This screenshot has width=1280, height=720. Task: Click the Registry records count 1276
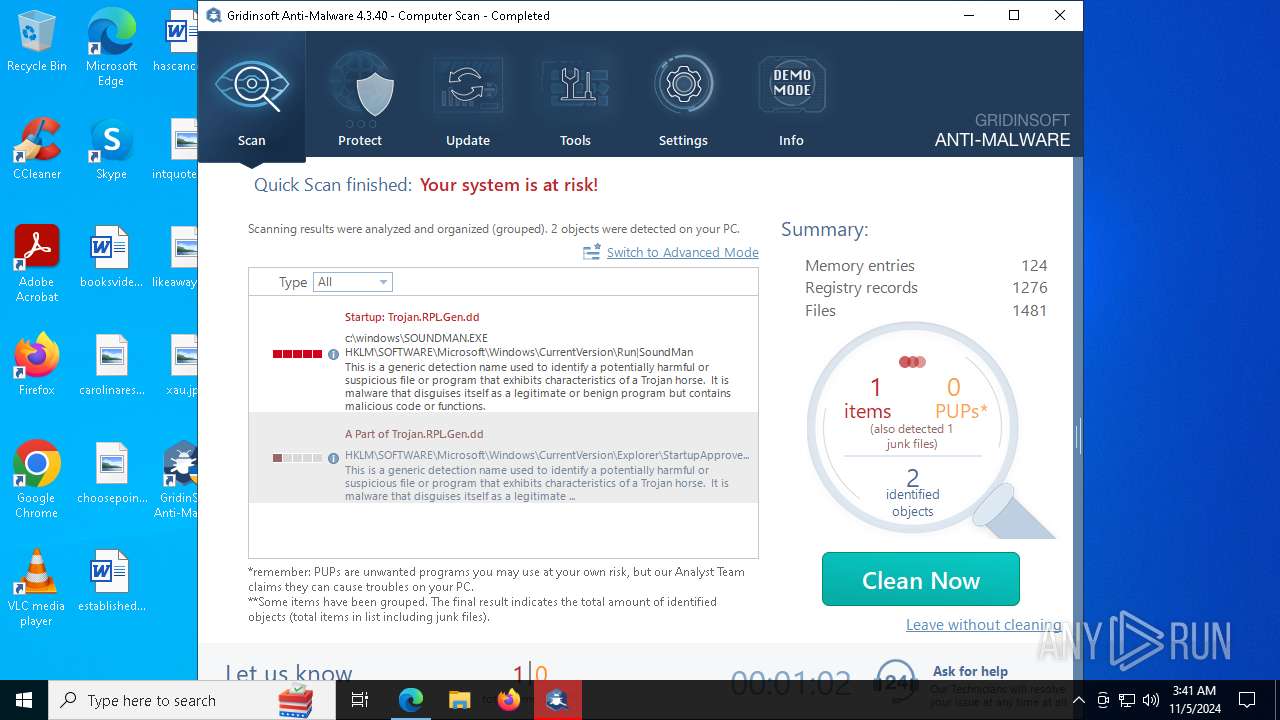point(1029,287)
